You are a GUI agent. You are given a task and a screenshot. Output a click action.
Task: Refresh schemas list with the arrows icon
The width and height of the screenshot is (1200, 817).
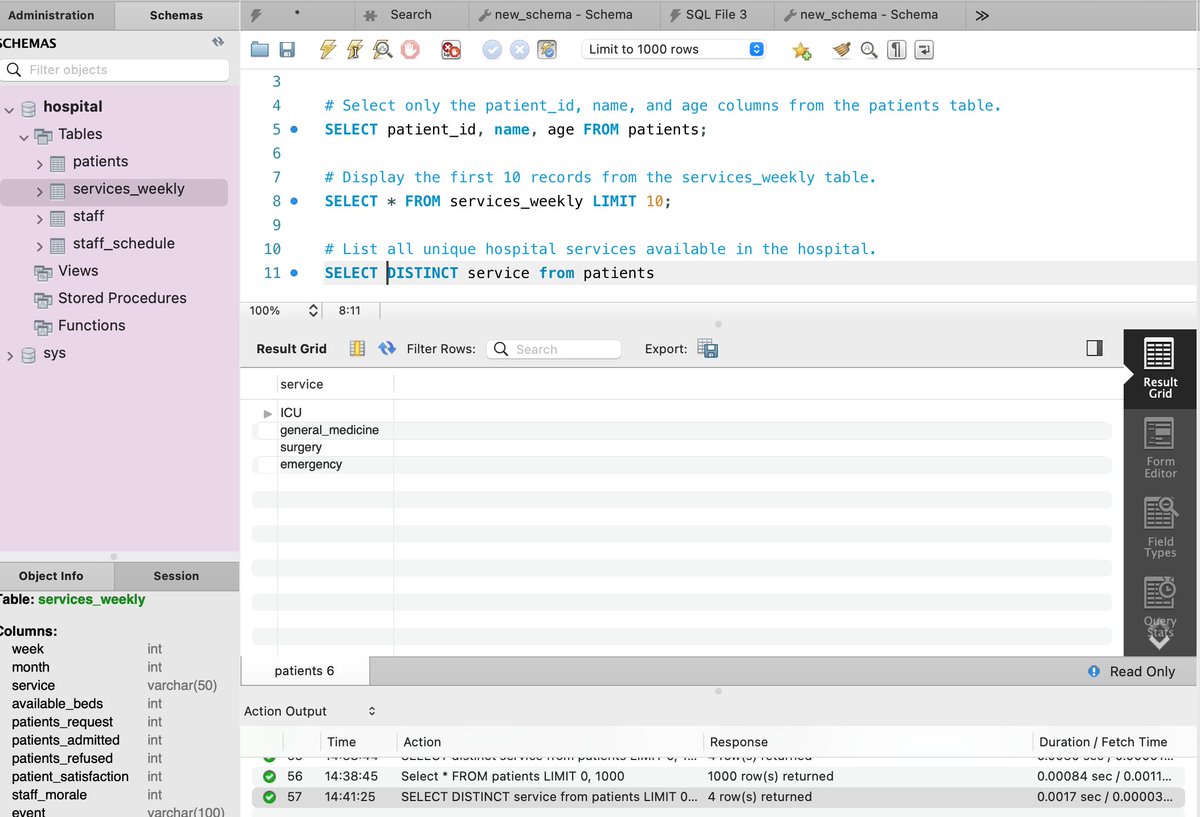[x=218, y=42]
